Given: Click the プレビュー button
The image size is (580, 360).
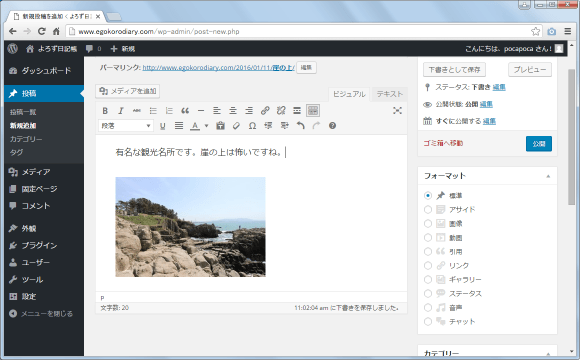Looking at the screenshot, I should pyautogui.click(x=530, y=70).
